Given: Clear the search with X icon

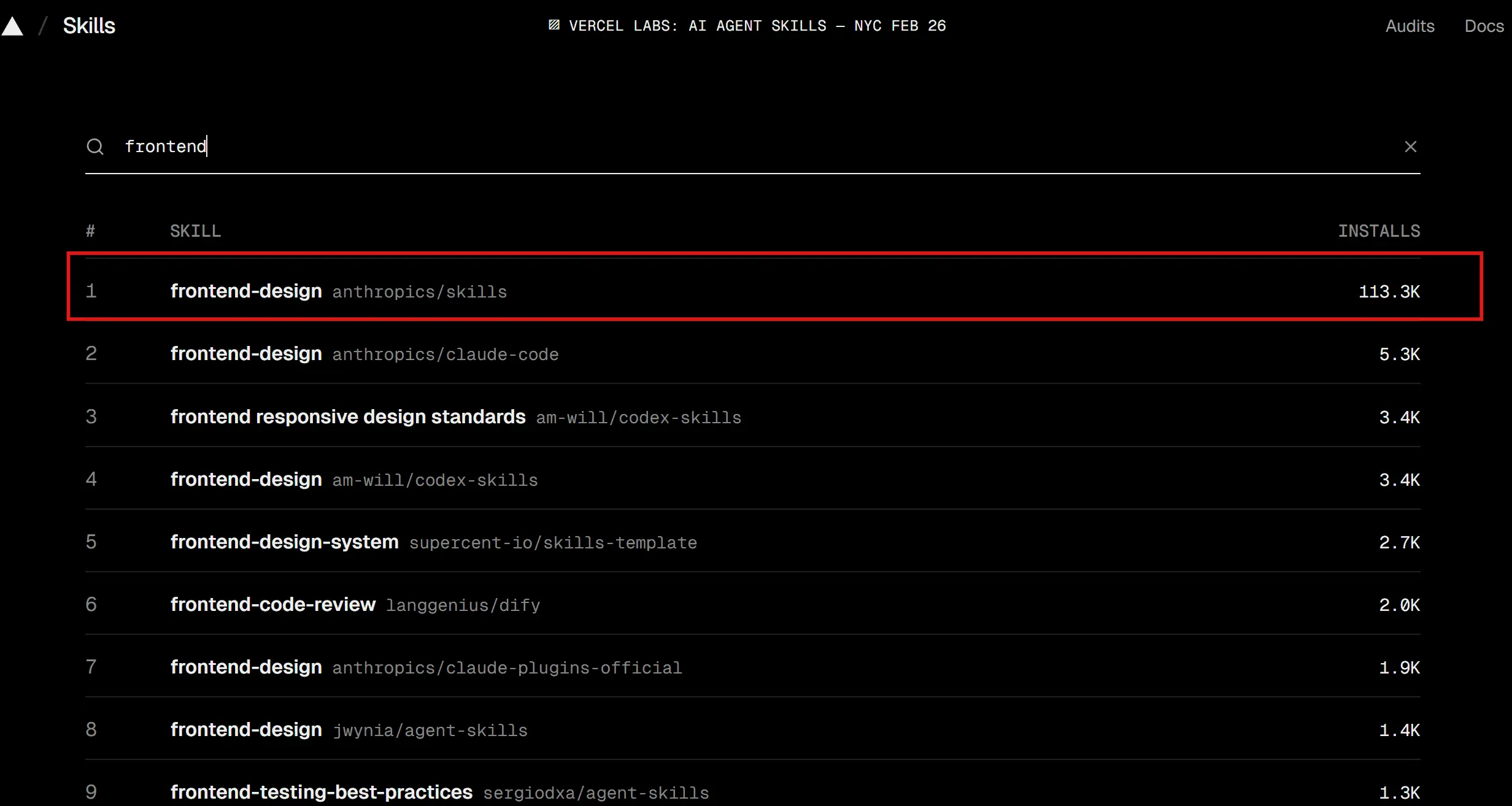Looking at the screenshot, I should (x=1410, y=147).
